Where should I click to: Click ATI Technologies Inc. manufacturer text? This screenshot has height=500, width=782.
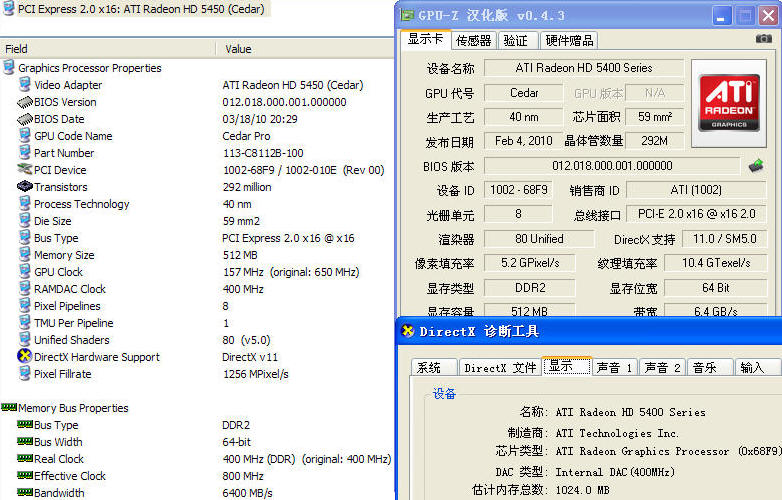coord(617,433)
